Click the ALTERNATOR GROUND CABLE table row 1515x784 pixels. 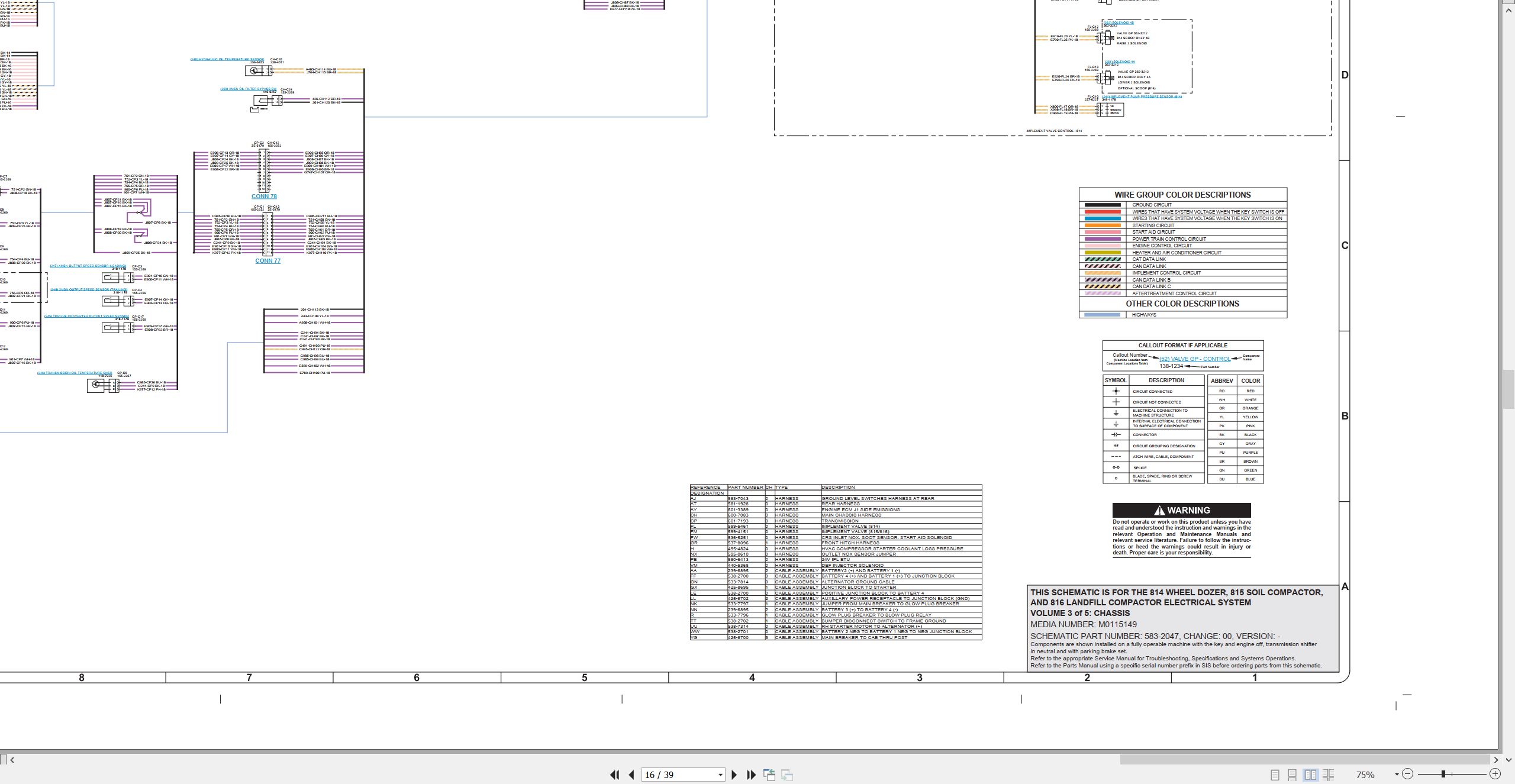836,582
